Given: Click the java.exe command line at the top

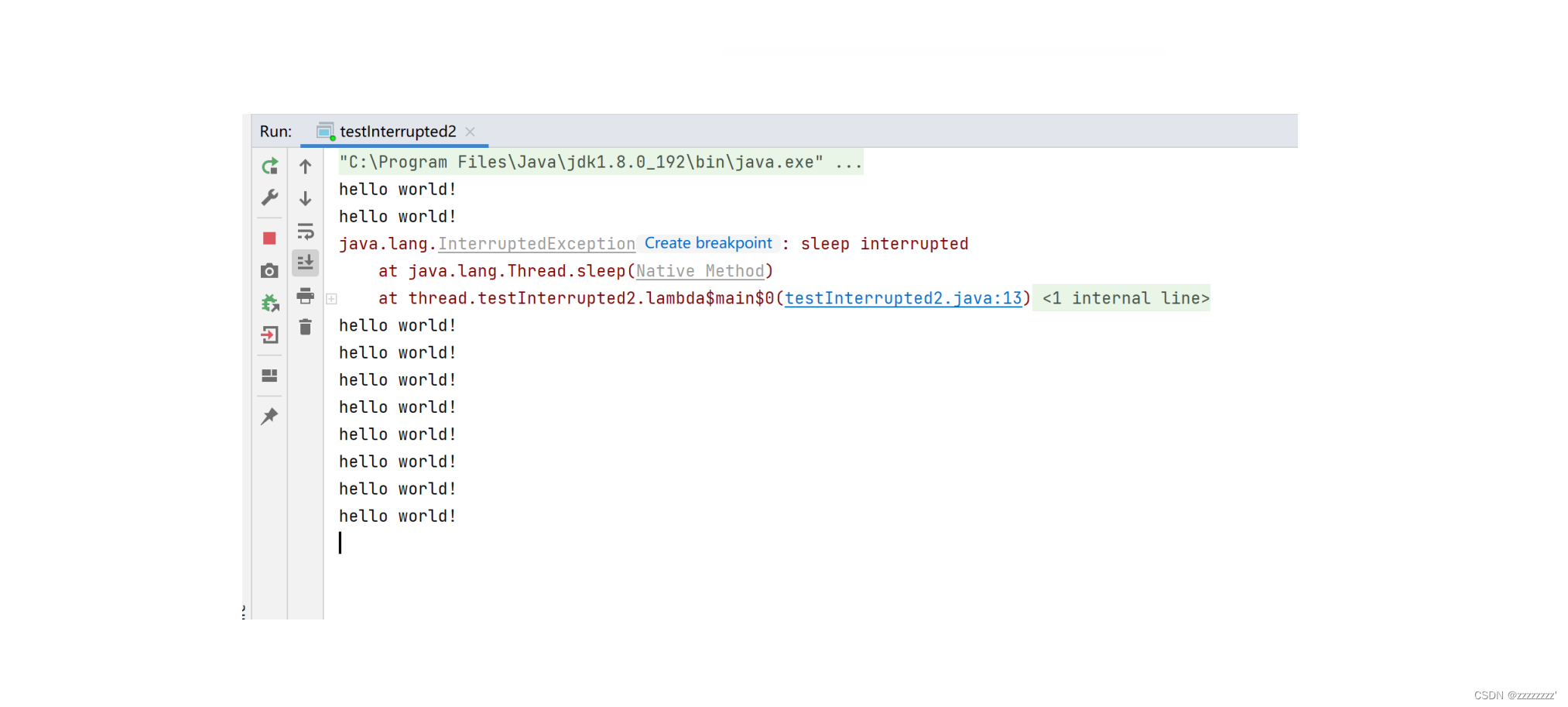Looking at the screenshot, I should [x=601, y=162].
